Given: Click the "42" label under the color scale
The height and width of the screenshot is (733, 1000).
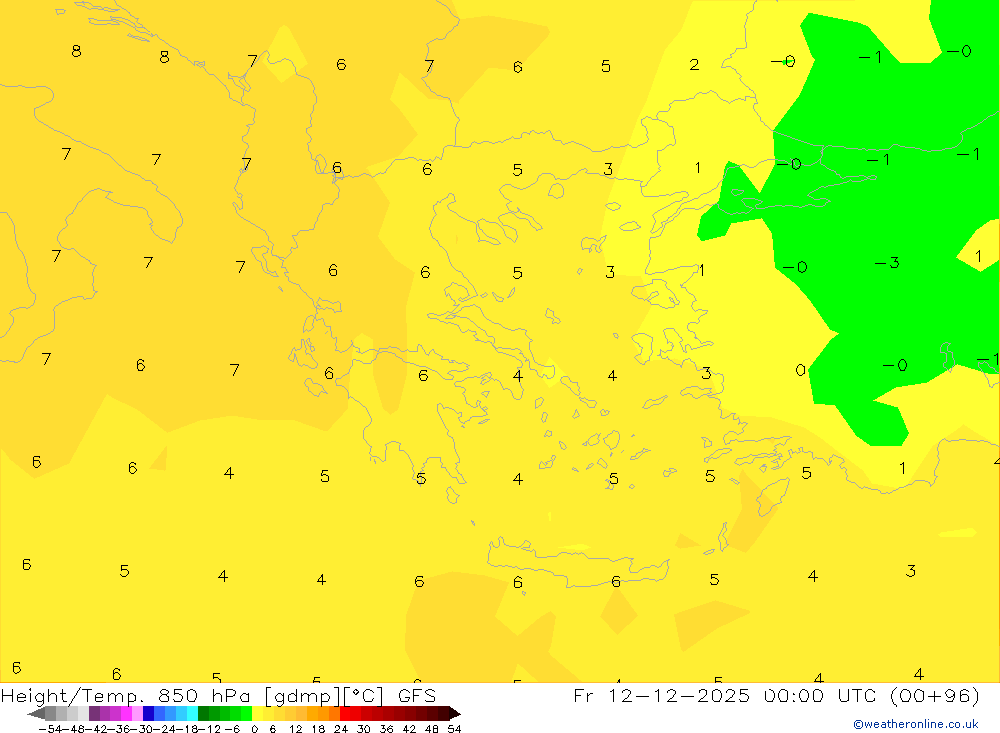Looking at the screenshot, I should click(x=409, y=729).
